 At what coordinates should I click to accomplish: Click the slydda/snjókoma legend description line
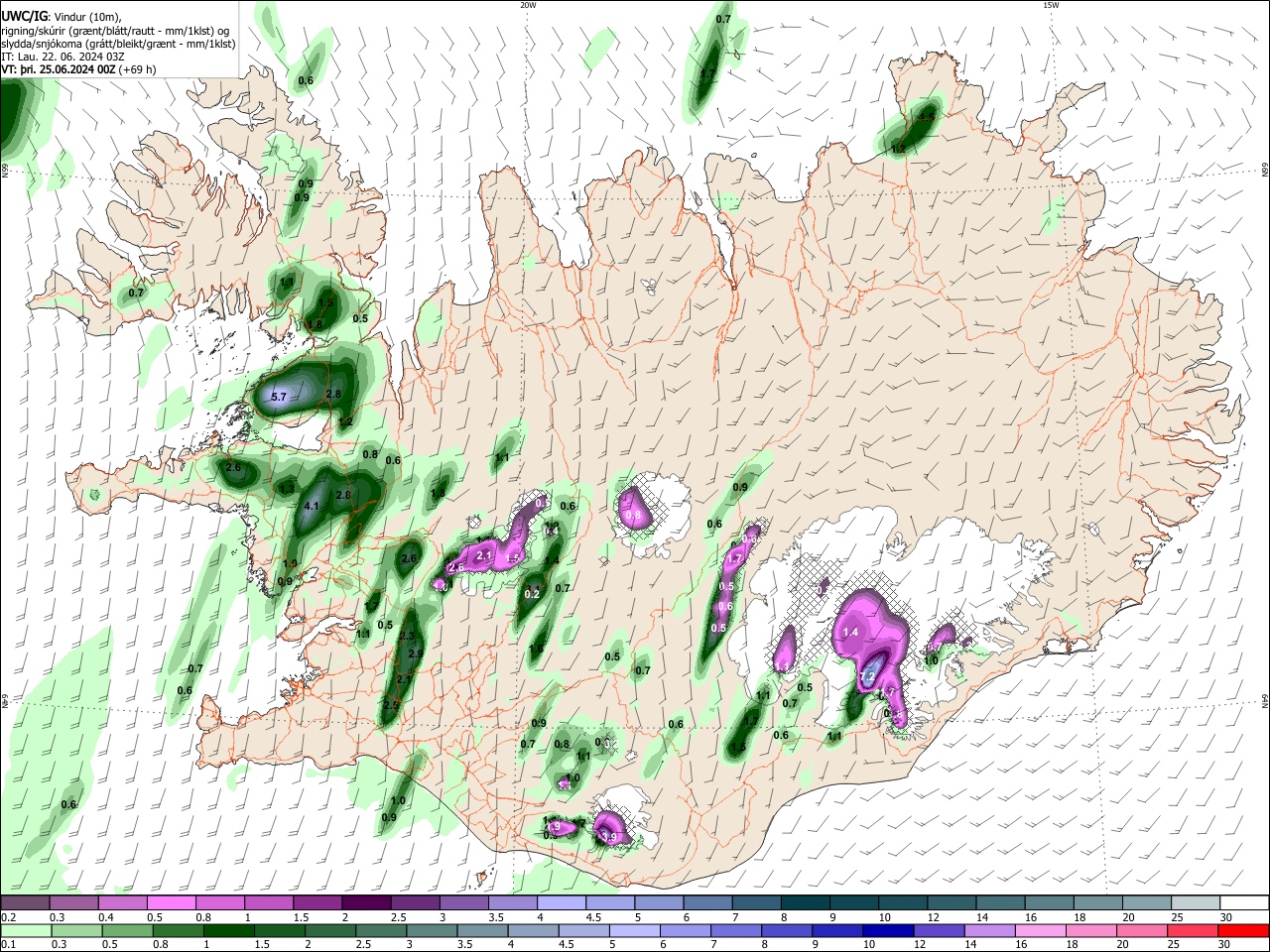pos(118,44)
